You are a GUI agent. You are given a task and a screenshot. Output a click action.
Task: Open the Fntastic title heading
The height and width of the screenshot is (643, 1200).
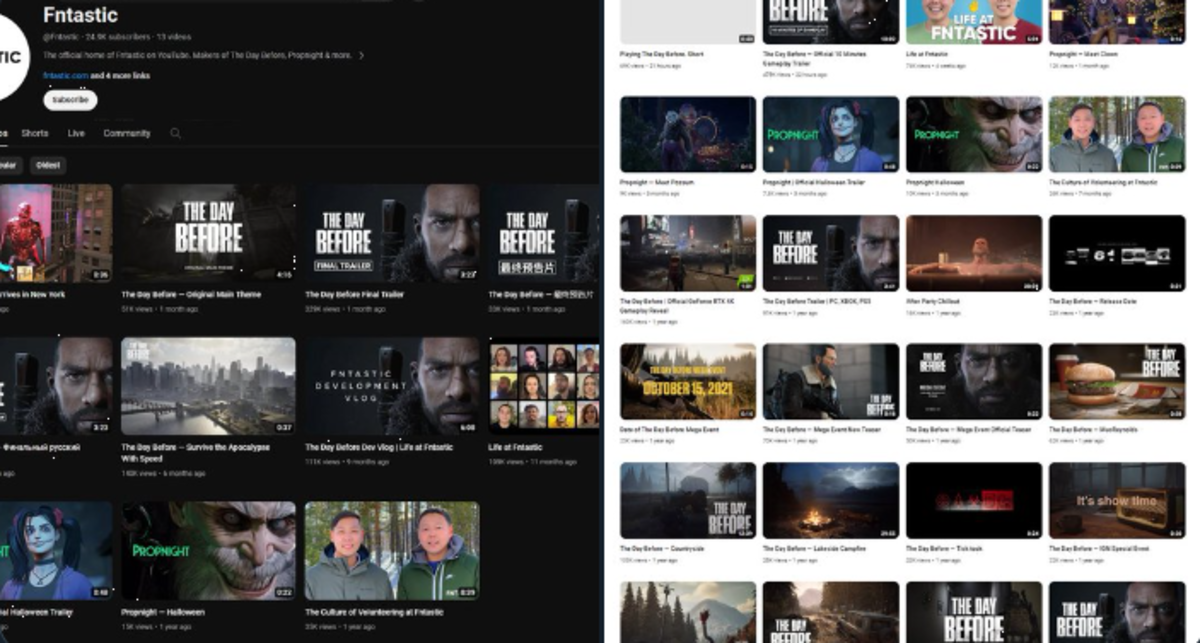80,15
